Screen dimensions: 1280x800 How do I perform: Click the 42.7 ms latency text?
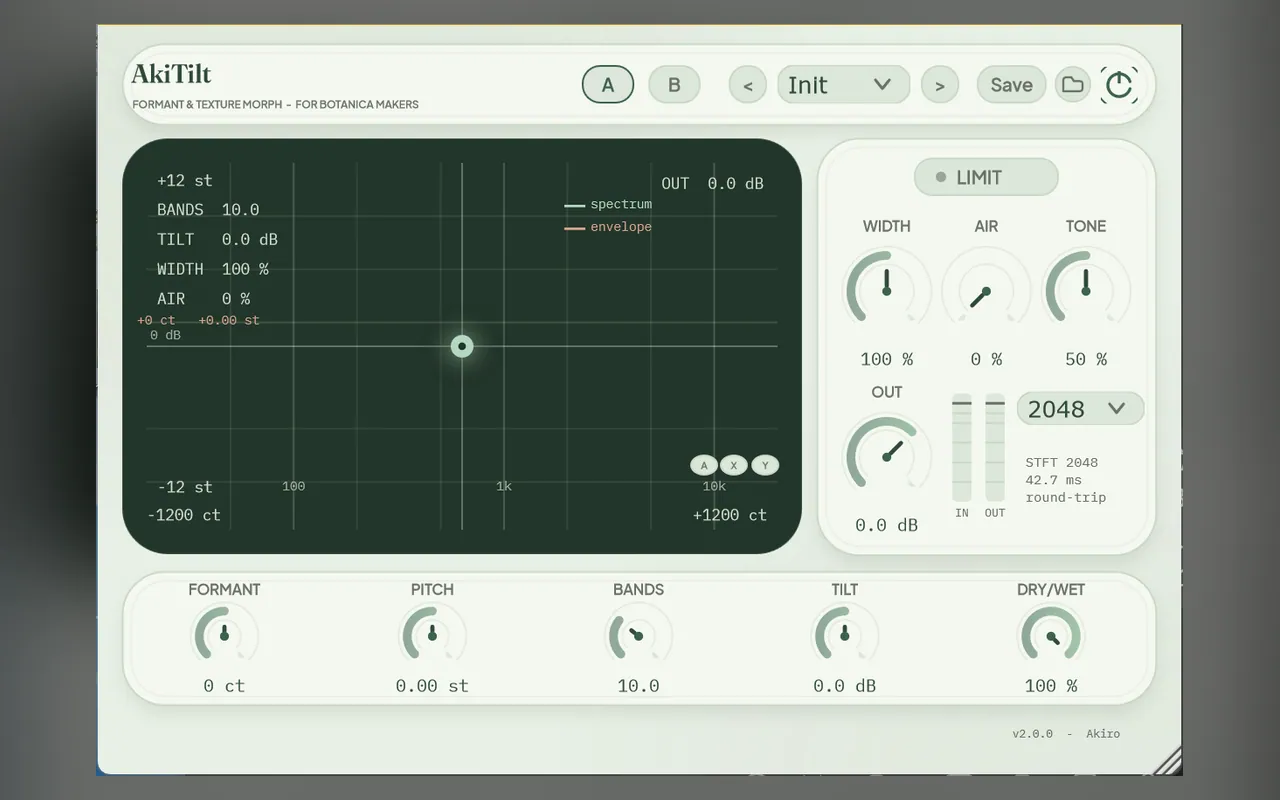click(1053, 480)
